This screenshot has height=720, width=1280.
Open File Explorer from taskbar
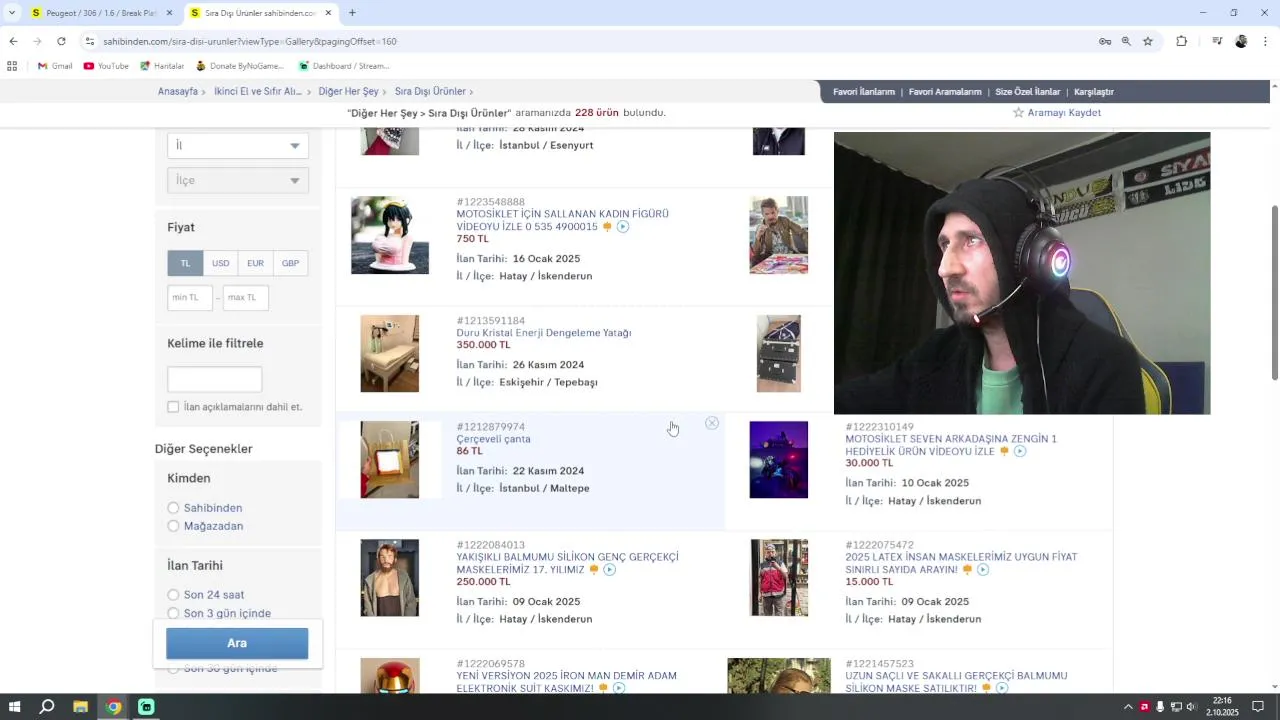(80, 707)
